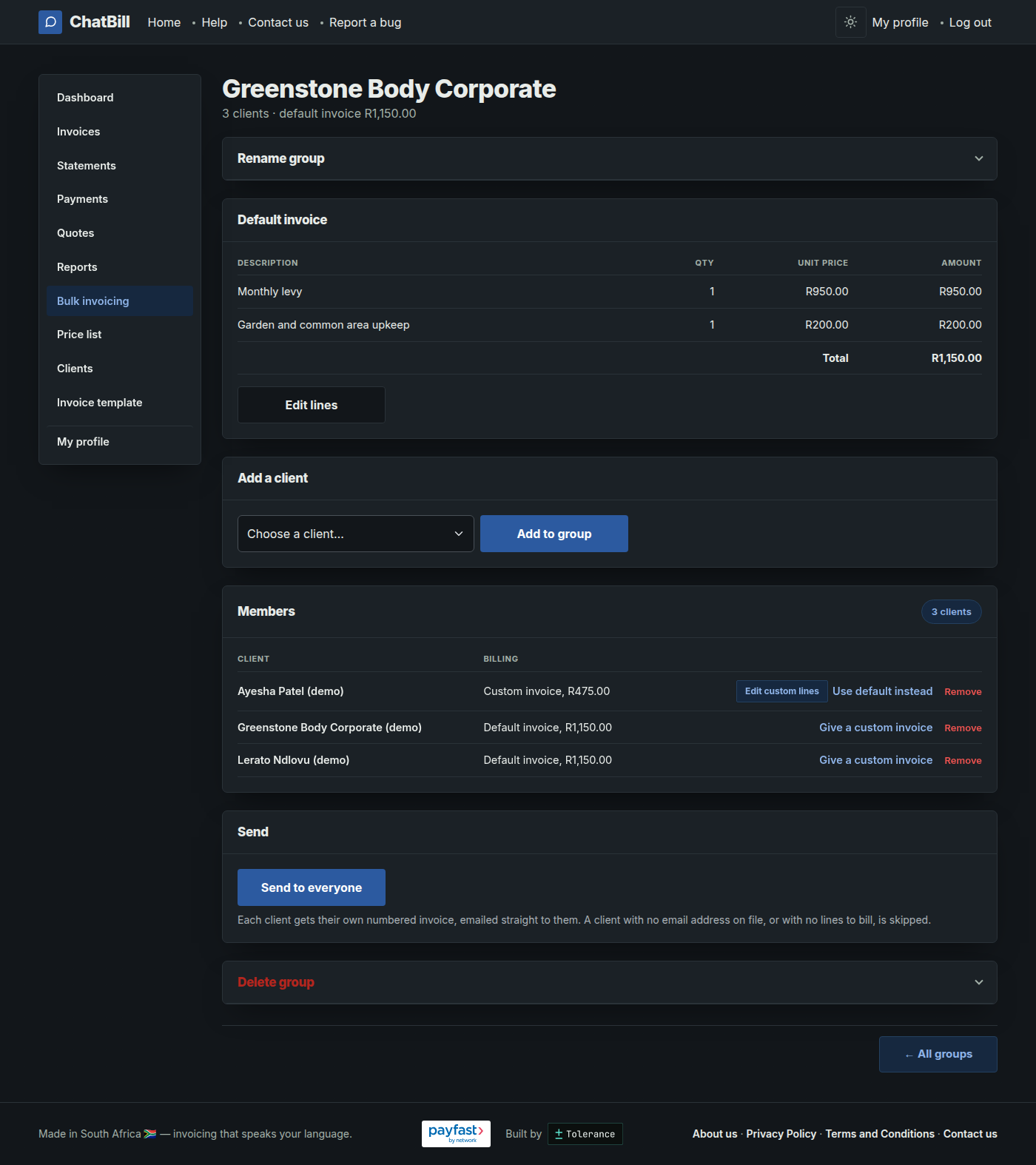Edit custom lines for Ayesha Patel
The image size is (1036, 1165).
[x=782, y=691]
